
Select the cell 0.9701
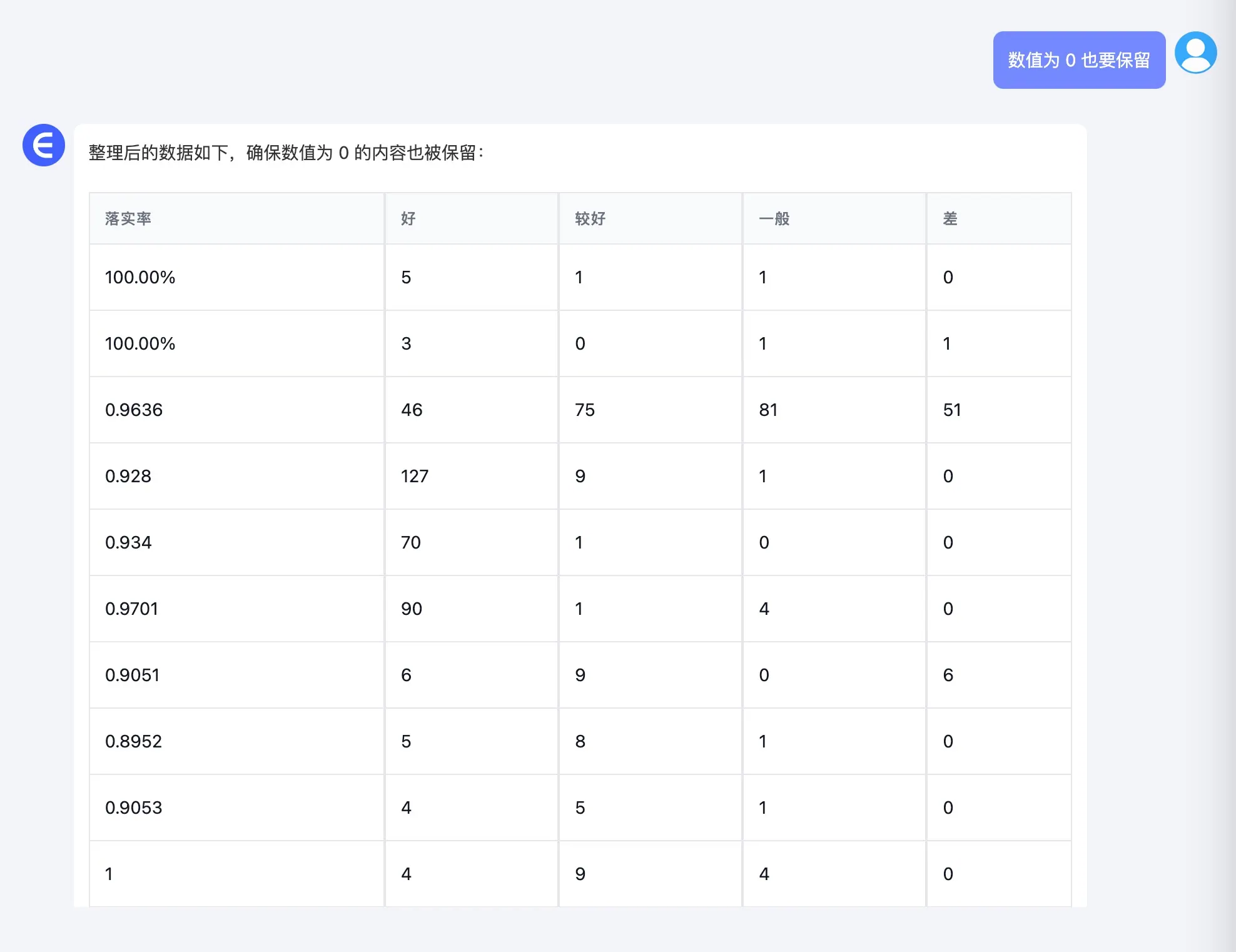coord(236,609)
